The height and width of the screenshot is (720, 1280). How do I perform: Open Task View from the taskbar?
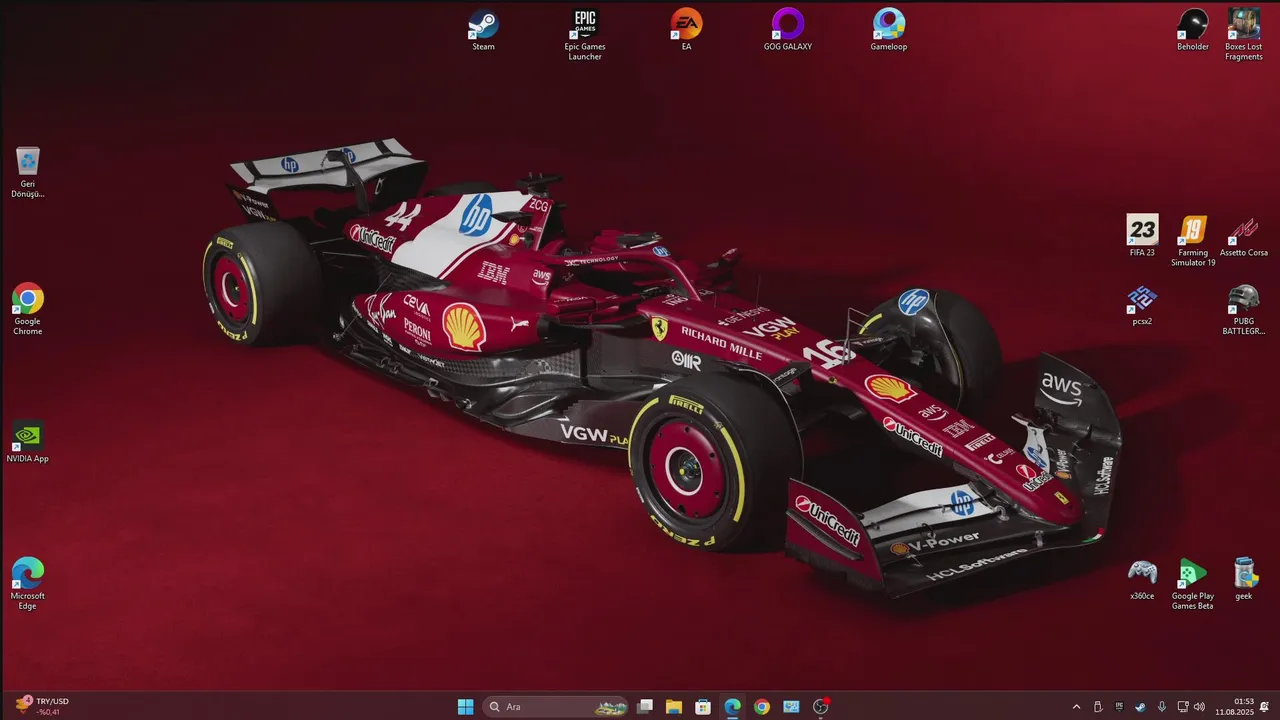(645, 707)
